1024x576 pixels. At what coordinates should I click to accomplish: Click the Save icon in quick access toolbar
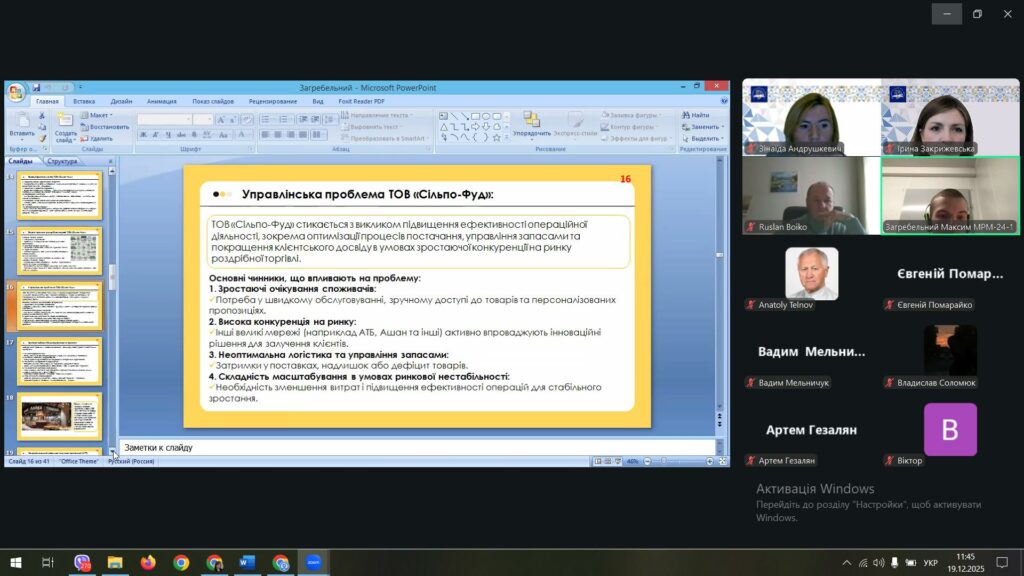(36, 88)
